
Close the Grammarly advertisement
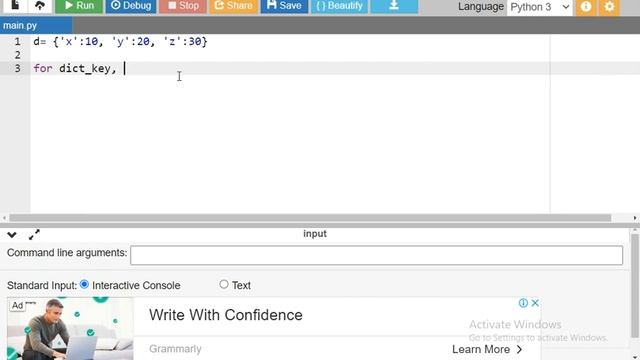tap(535, 303)
